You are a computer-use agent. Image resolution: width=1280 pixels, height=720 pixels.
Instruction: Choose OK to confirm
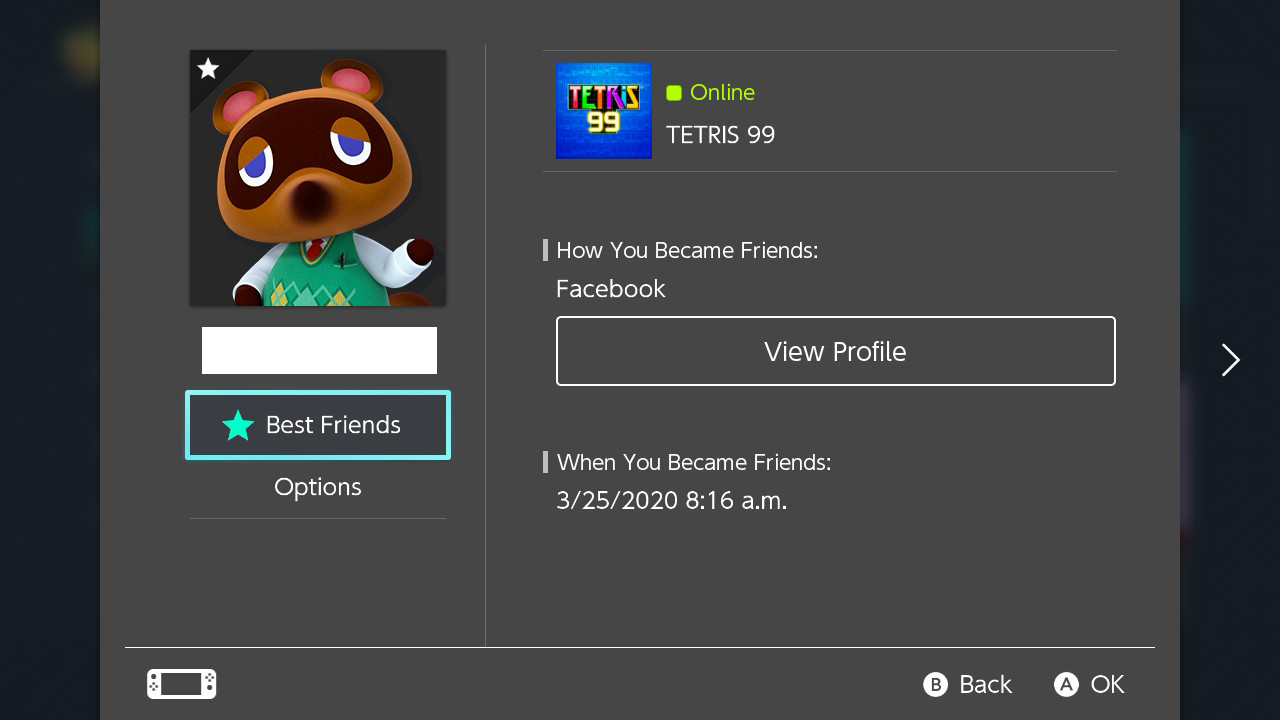click(1089, 684)
